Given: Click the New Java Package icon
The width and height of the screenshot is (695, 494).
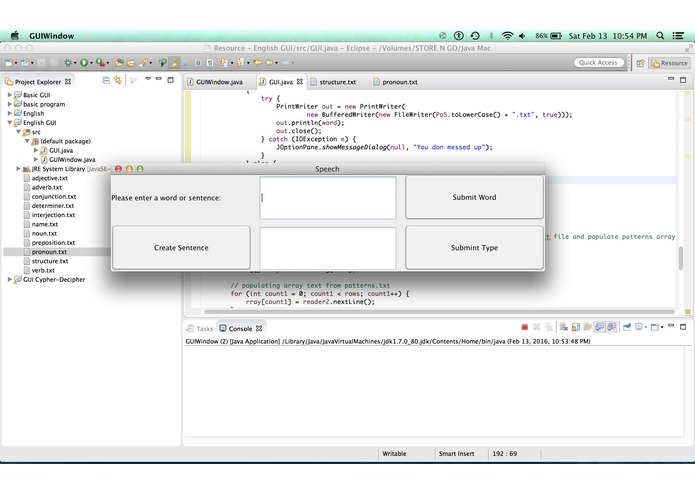Looking at the screenshot, I should click(x=119, y=63).
